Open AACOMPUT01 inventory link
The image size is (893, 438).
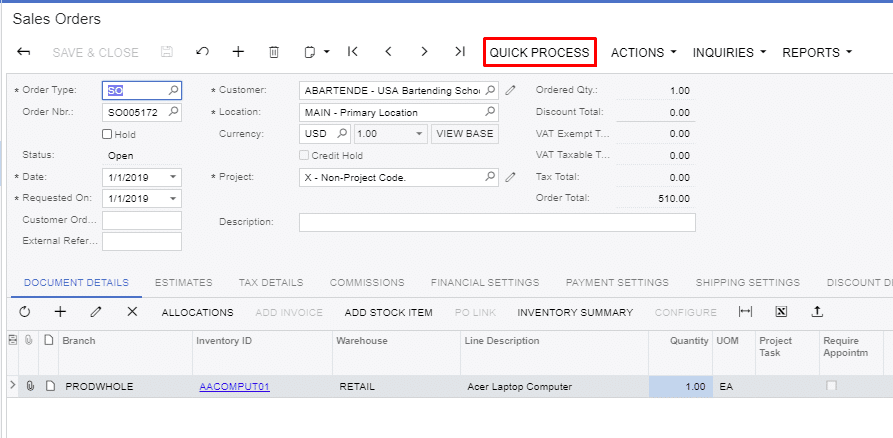pos(234,387)
